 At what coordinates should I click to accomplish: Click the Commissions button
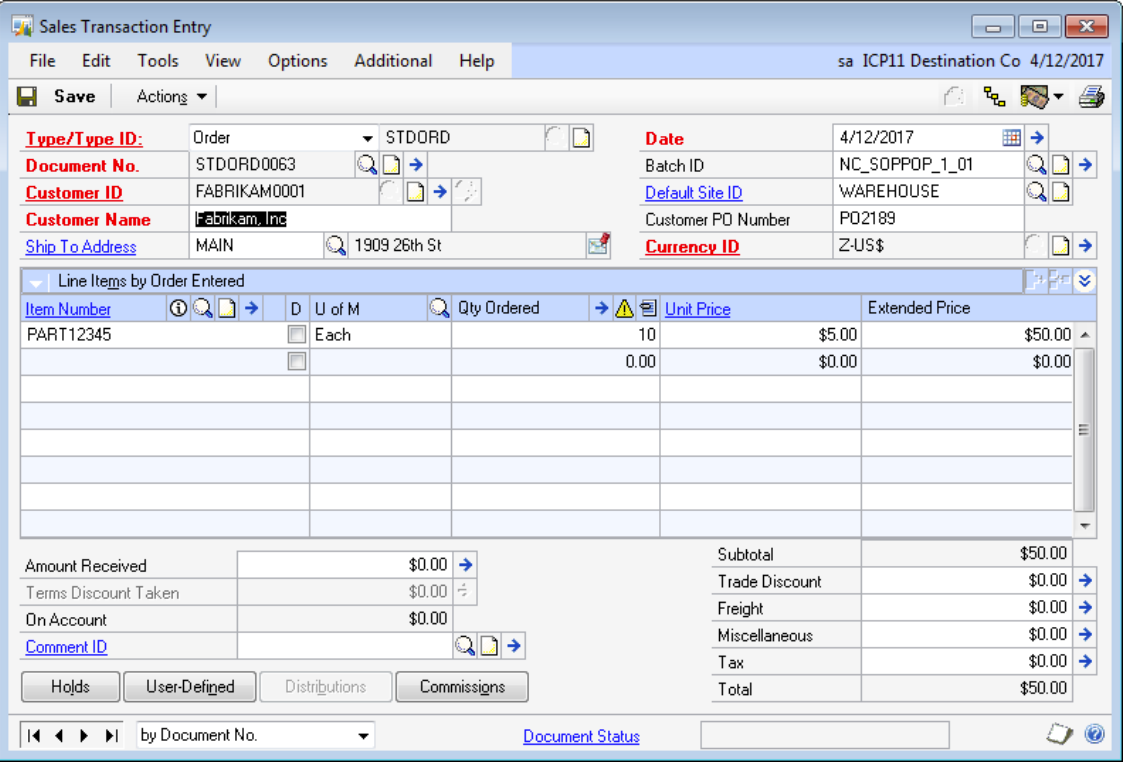click(x=462, y=687)
